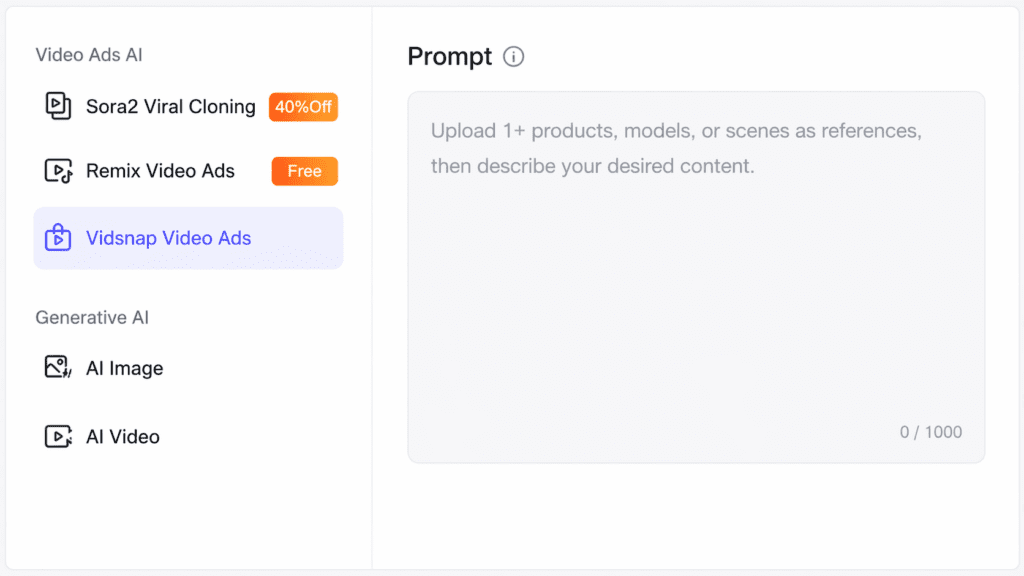
Task: Click the Prompt heading text
Action: 450,57
